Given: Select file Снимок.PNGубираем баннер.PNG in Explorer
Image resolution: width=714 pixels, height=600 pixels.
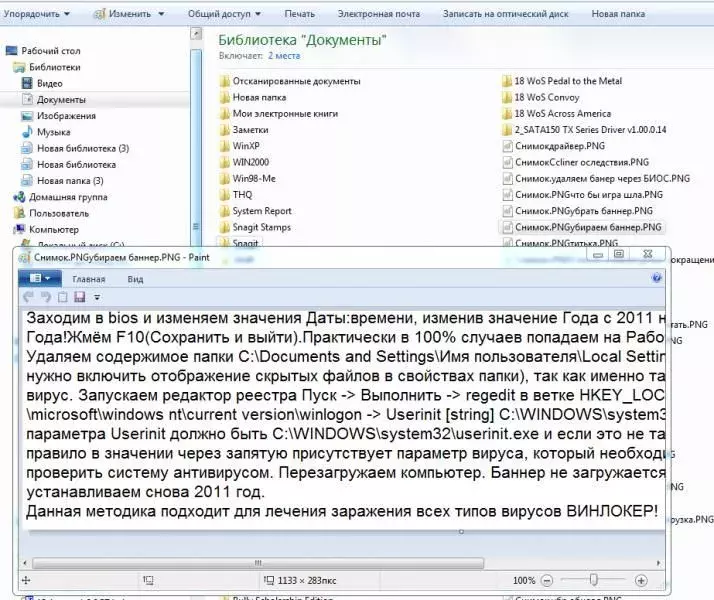Looking at the screenshot, I should pyautogui.click(x=581, y=227).
